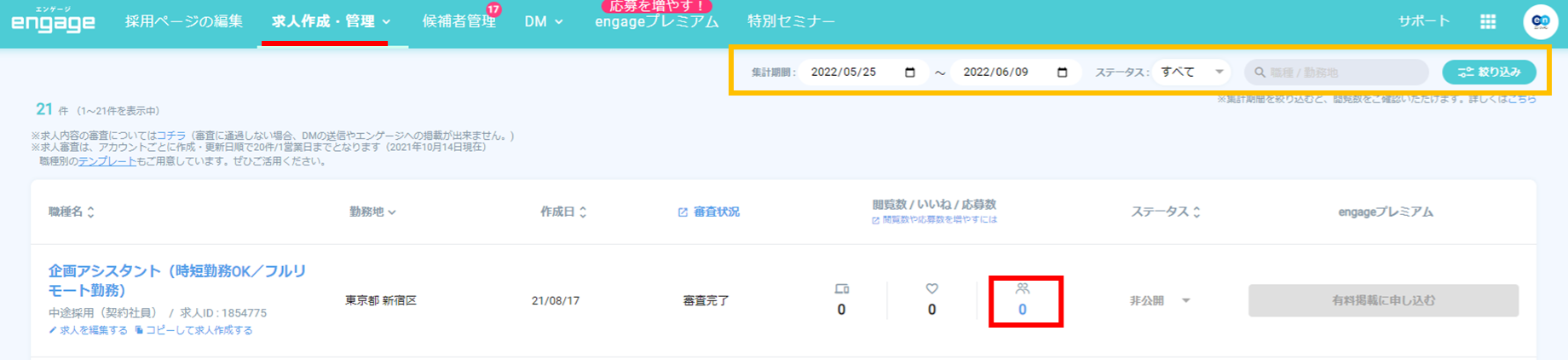Open the account avatar menu
This screenshot has height=360, width=1568.
(x=1540, y=21)
